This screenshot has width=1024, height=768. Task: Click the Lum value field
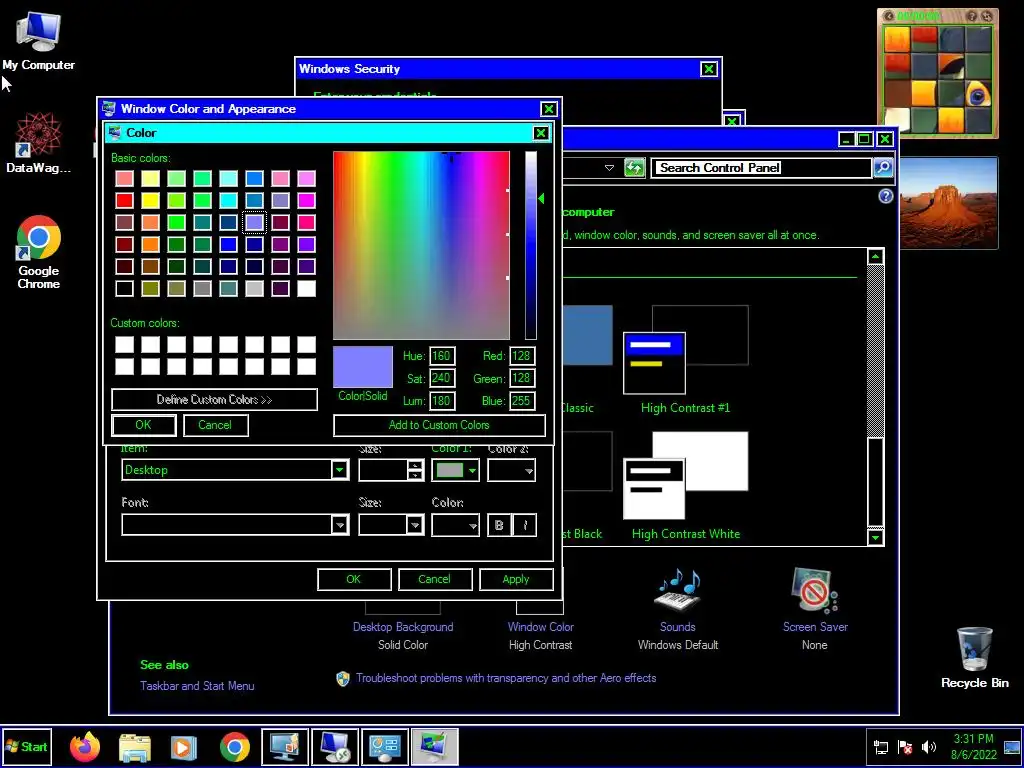[x=442, y=400]
